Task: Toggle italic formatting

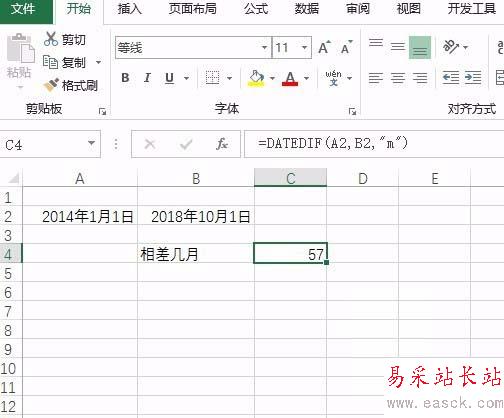Action: [147, 78]
